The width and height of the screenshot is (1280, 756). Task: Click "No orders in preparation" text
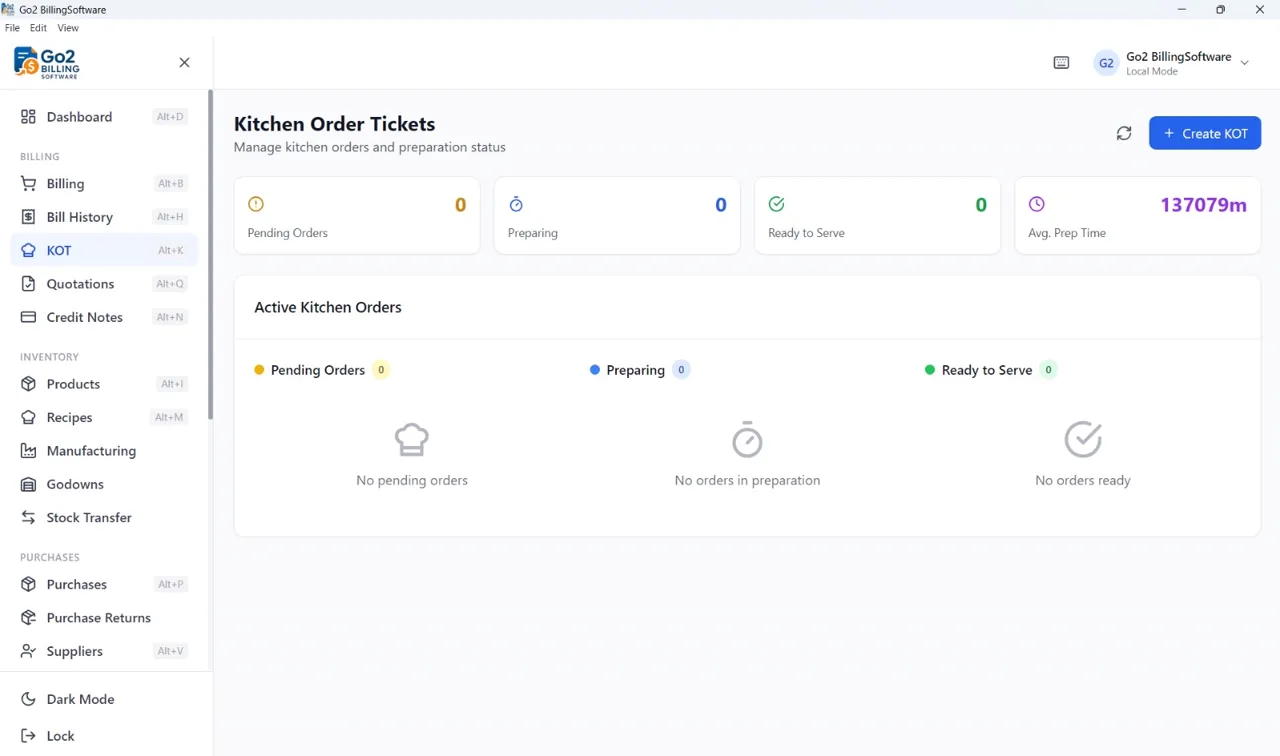point(747,481)
